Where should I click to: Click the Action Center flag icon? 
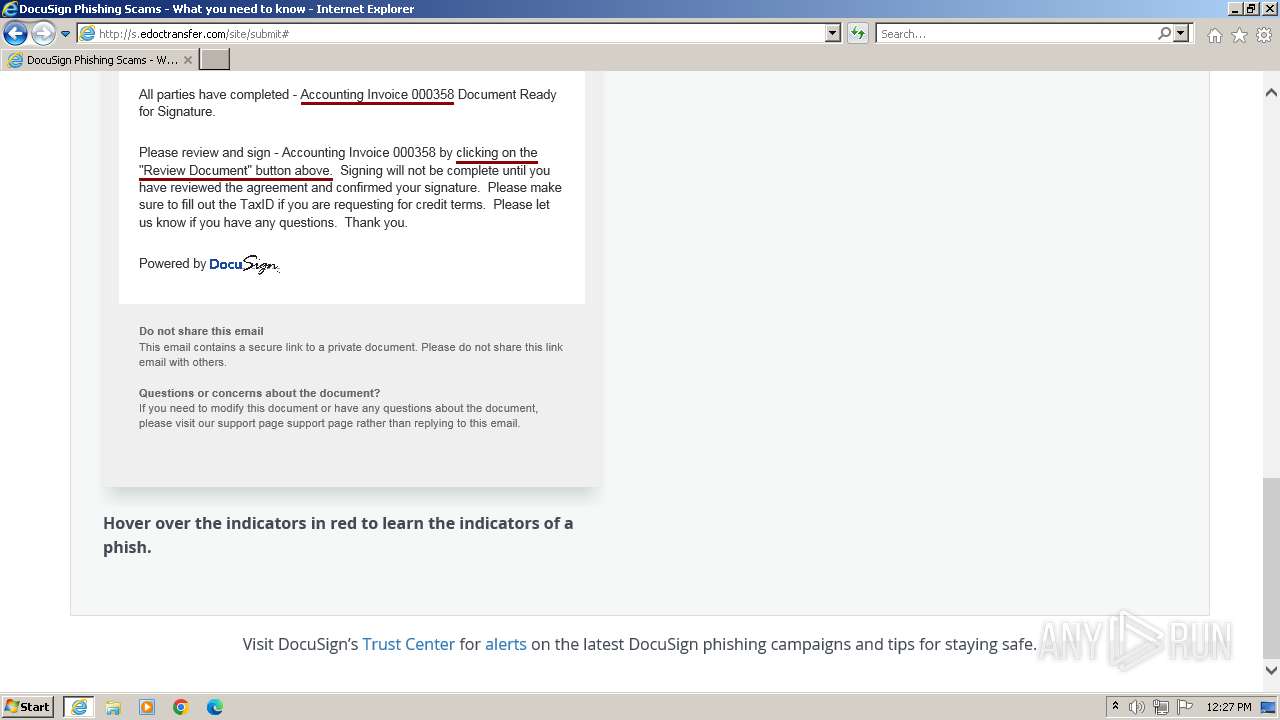point(1185,707)
